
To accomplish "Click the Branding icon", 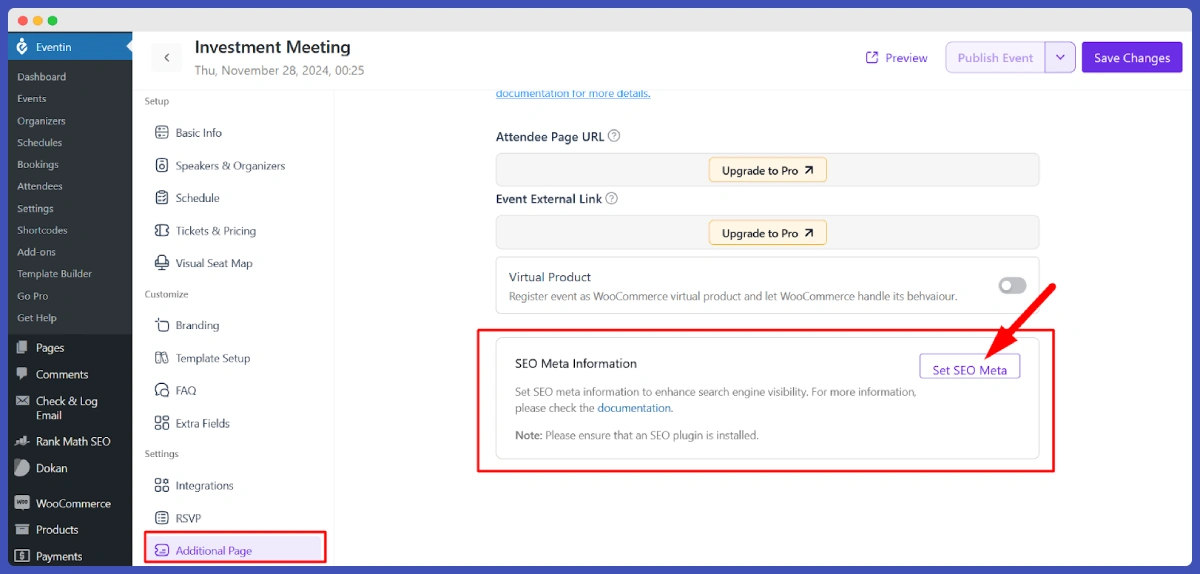I will [x=161, y=325].
